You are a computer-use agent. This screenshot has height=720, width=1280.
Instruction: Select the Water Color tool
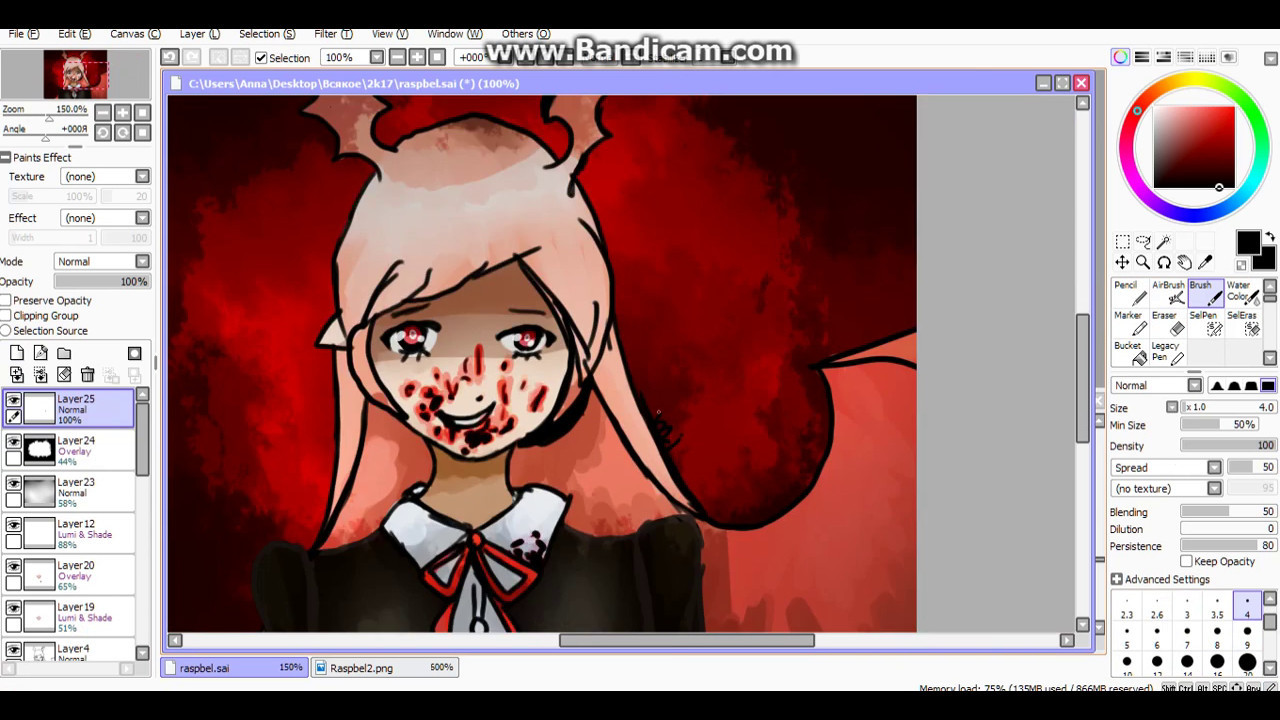click(x=1243, y=293)
